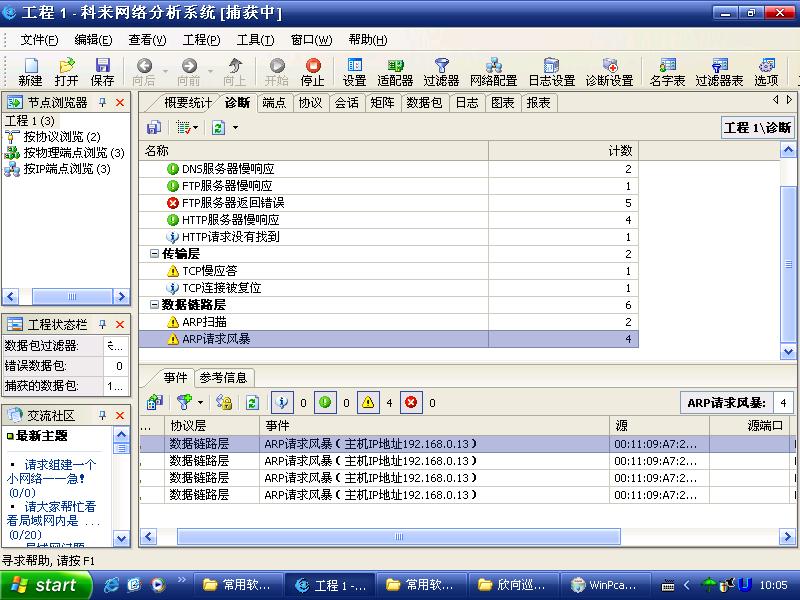Open the 名字表 name table icon
The width and height of the screenshot is (800, 600).
(667, 71)
